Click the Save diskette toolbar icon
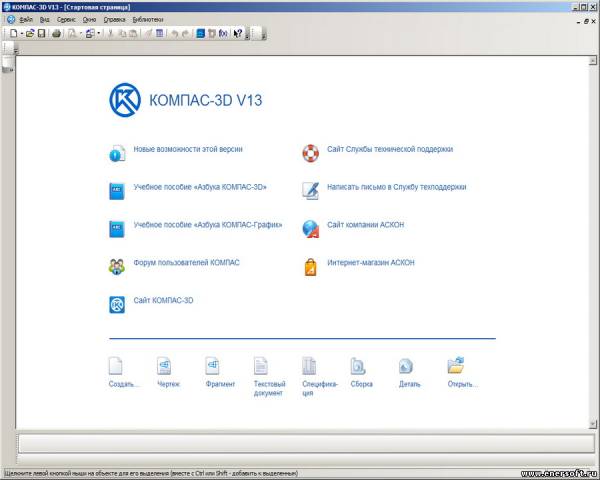This screenshot has width=600, height=480. (x=41, y=34)
